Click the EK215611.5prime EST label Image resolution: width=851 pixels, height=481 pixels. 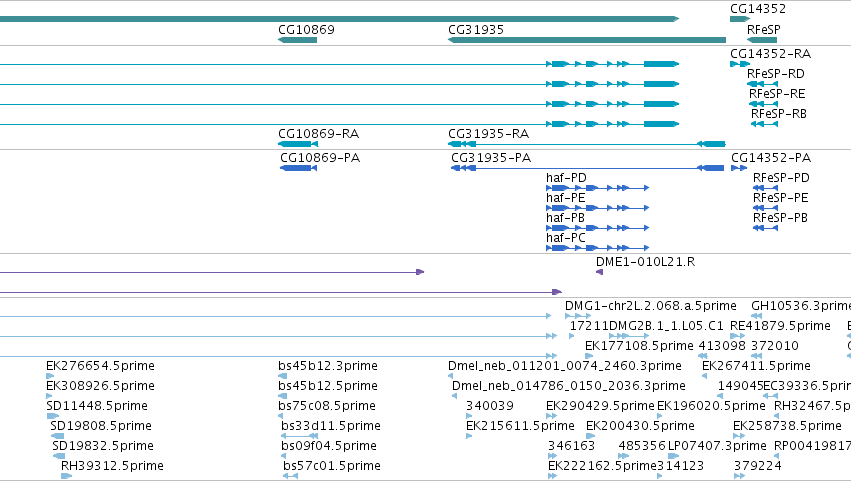[x=520, y=426]
